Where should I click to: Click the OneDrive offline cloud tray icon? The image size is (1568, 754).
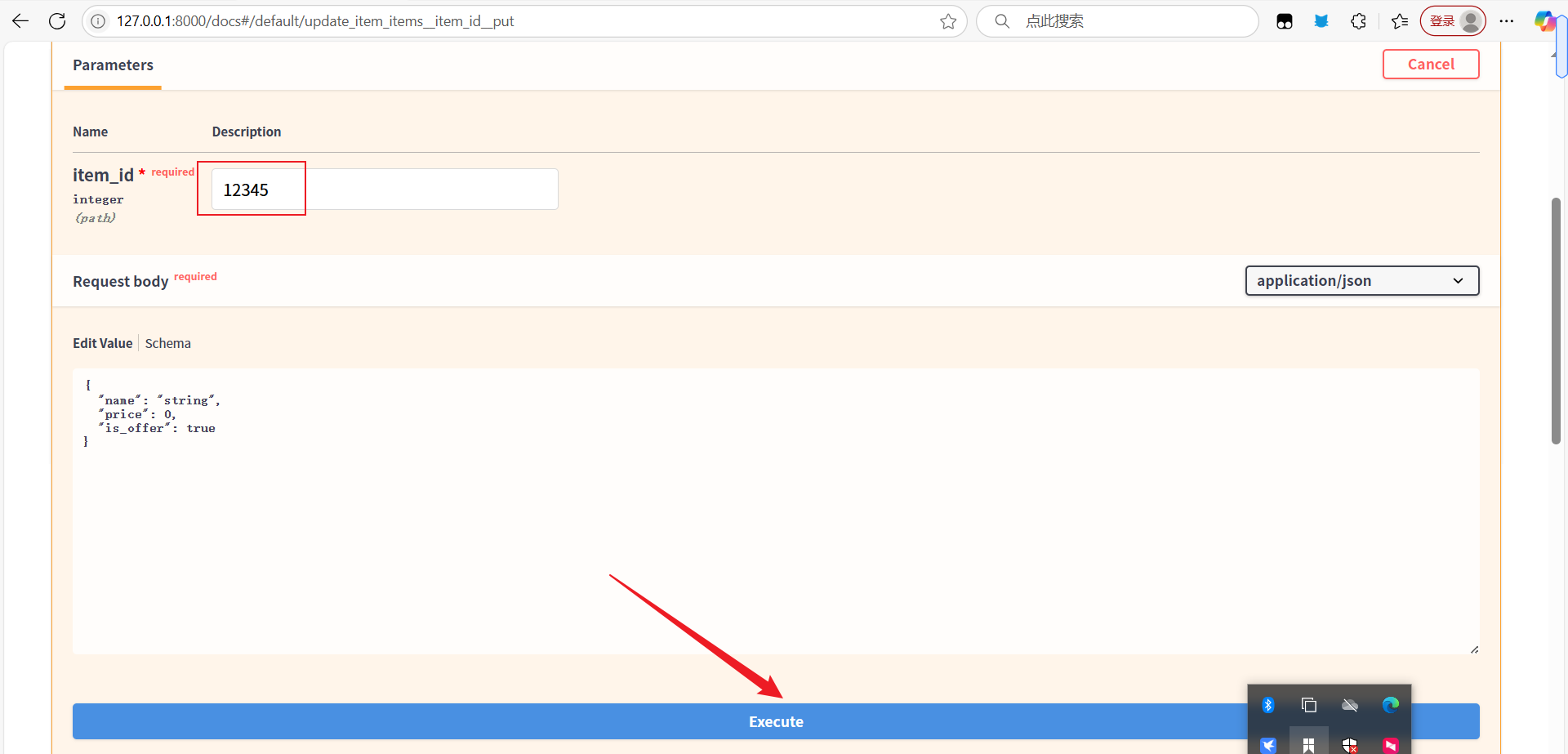click(x=1350, y=705)
